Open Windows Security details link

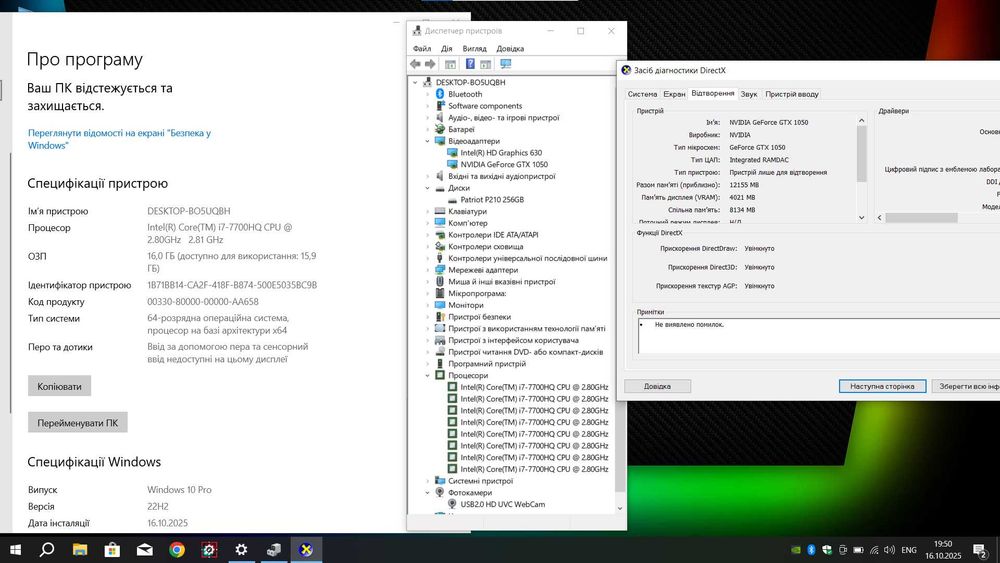pyautogui.click(x=119, y=139)
